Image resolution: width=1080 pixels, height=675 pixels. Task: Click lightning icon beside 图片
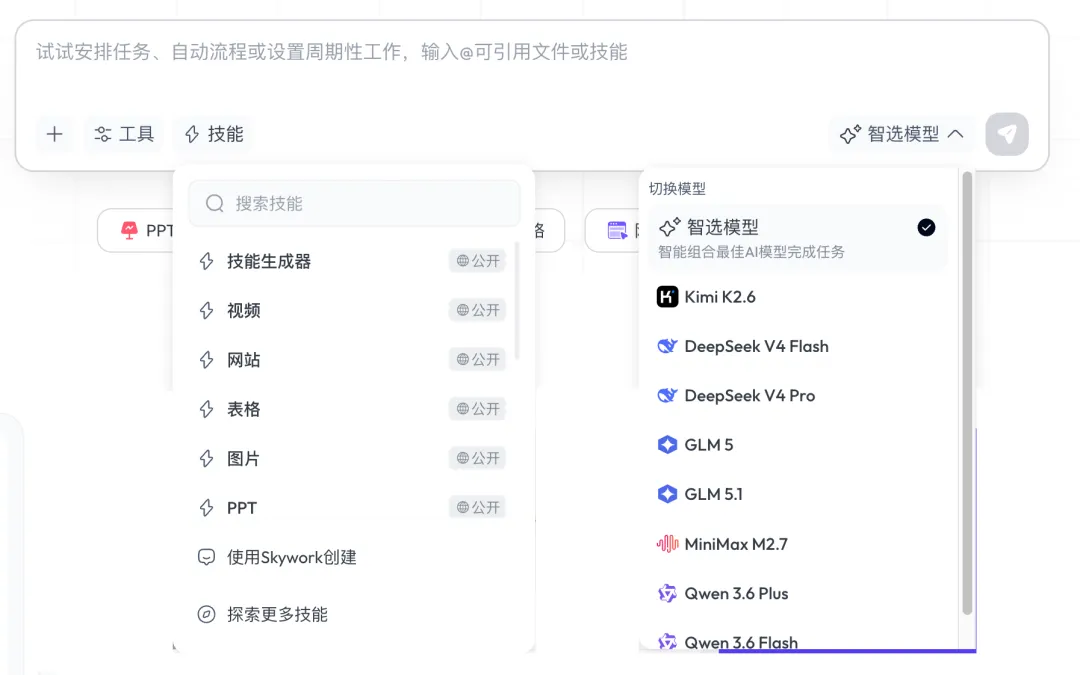point(207,459)
